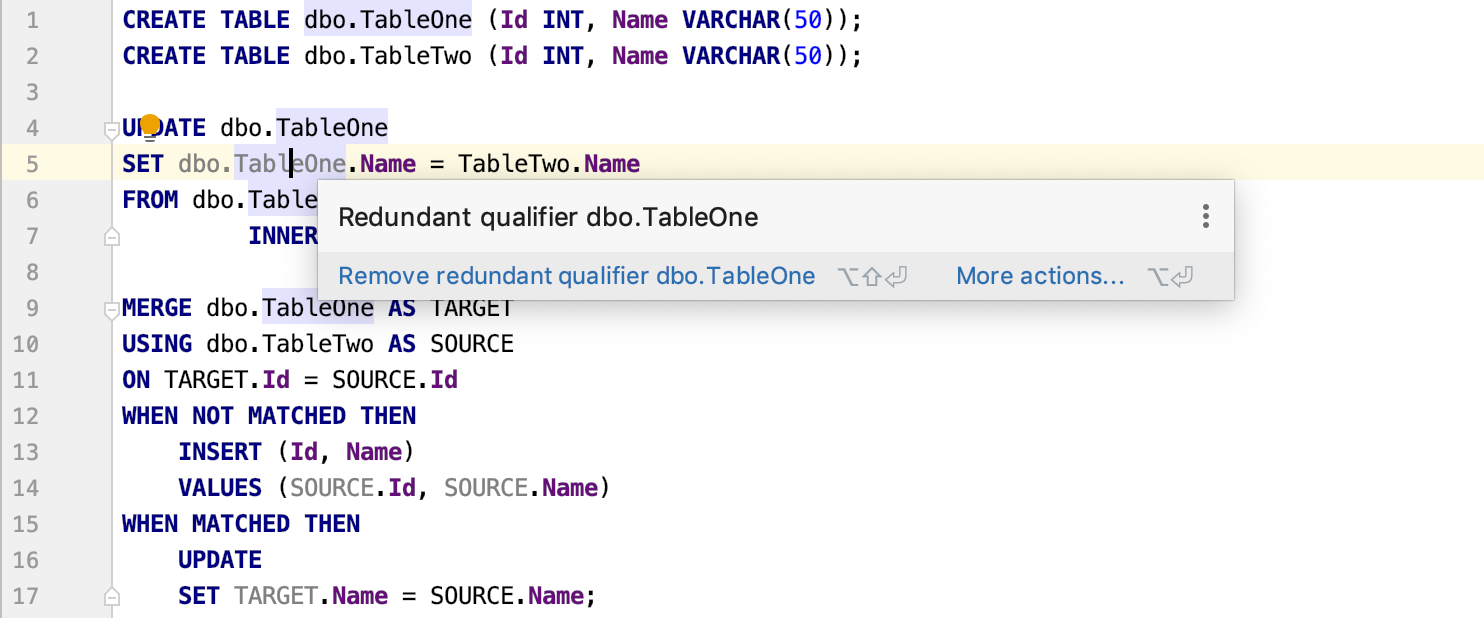This screenshot has height=618, width=1484.
Task: Click the fold end marker on line 17
Action: 111,596
